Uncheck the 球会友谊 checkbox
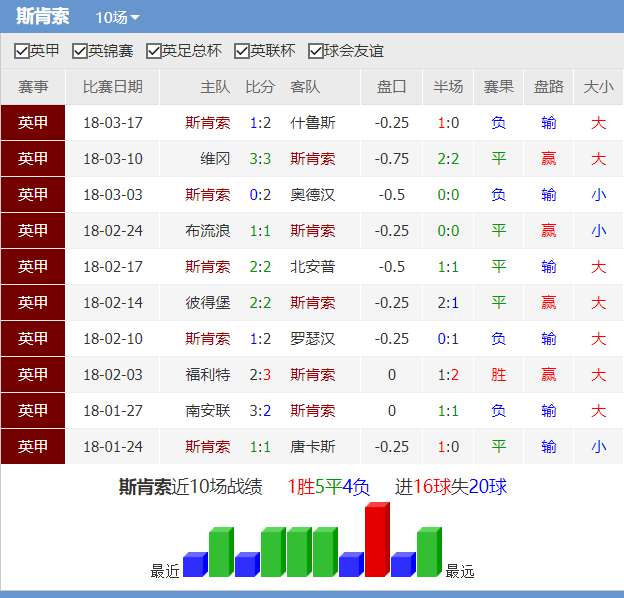 coord(316,51)
